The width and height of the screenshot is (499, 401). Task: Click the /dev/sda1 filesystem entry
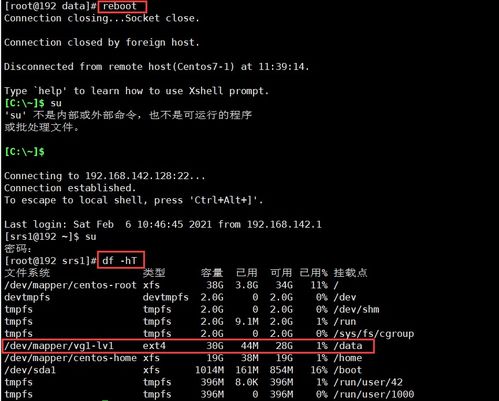tap(30, 370)
